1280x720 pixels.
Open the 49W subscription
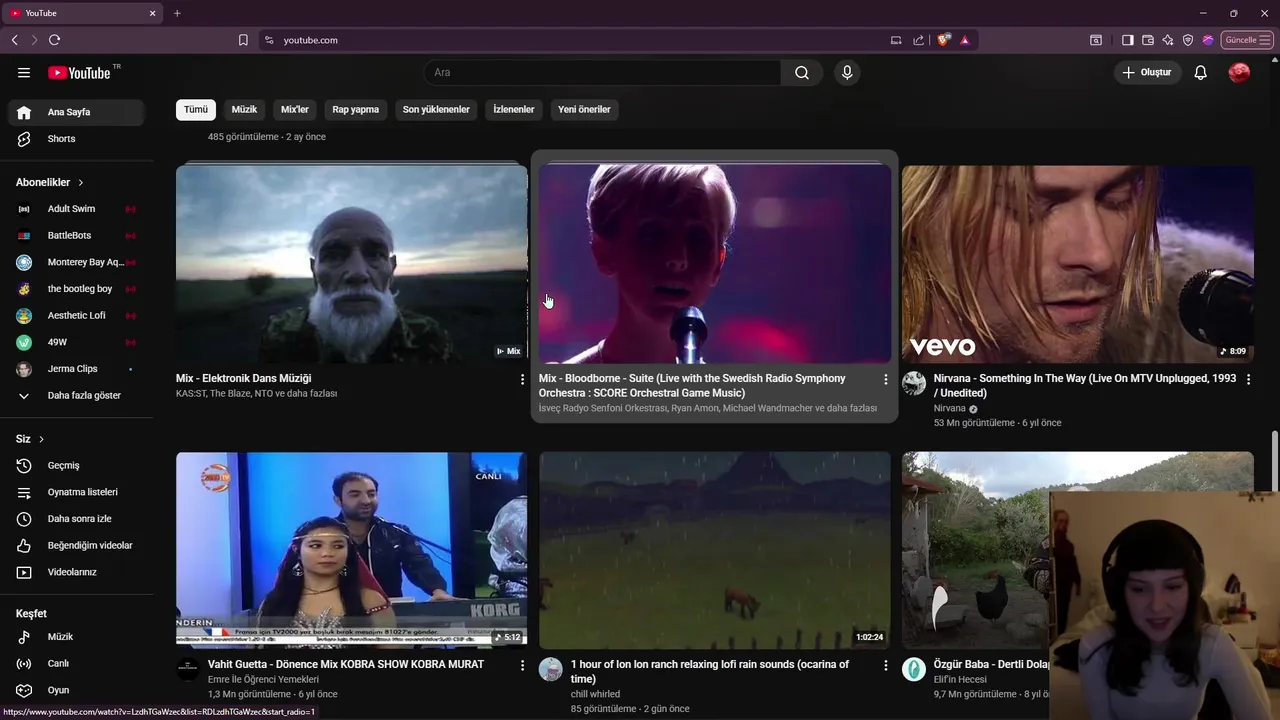pyautogui.click(x=76, y=342)
